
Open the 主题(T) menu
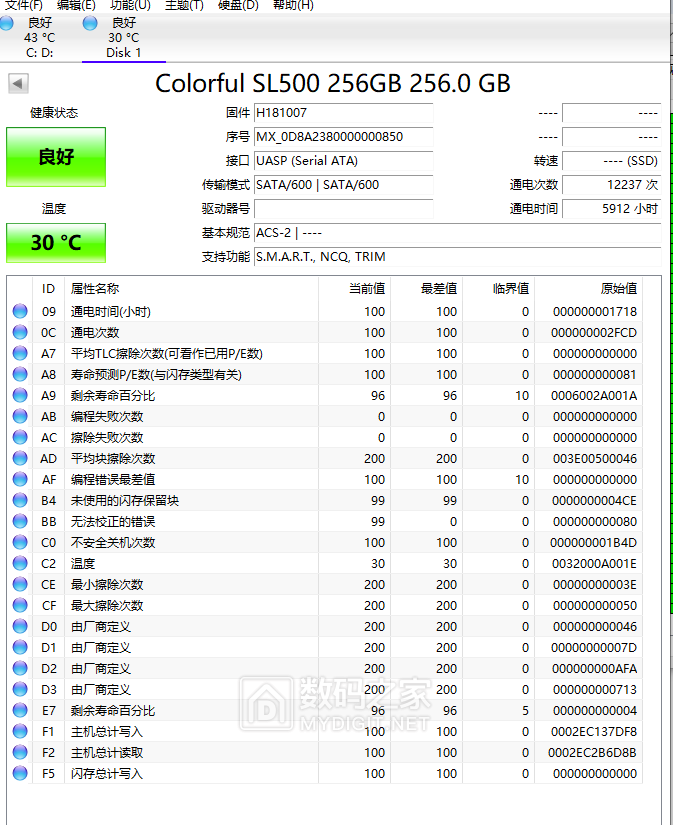pos(183,5)
